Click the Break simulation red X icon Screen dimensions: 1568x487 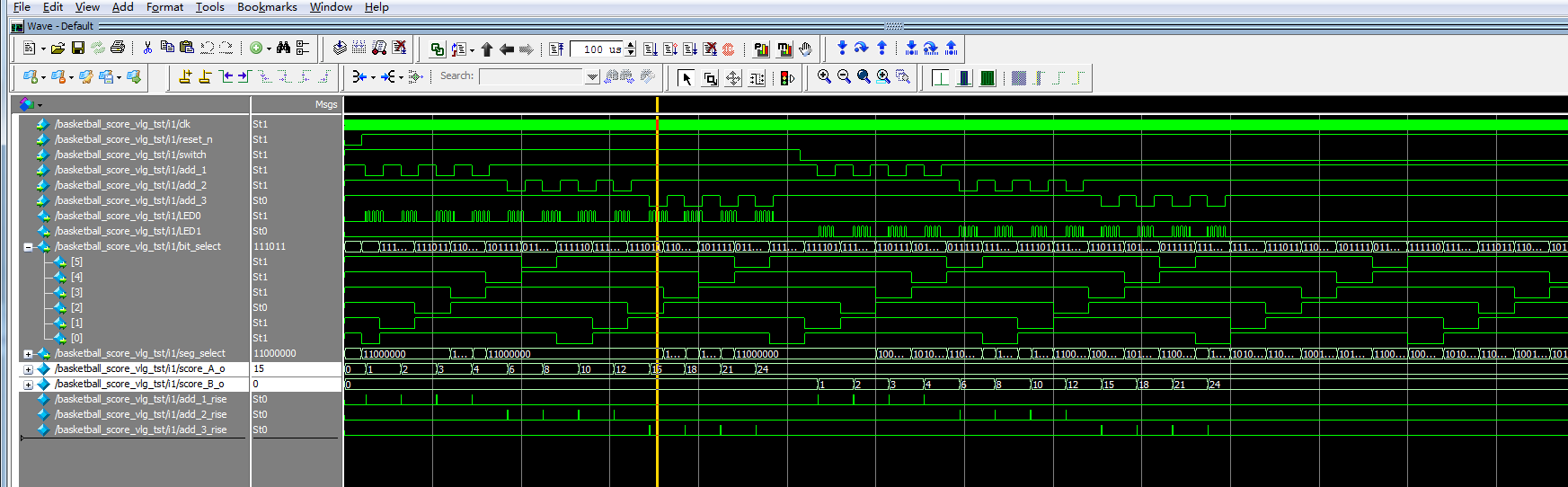[x=399, y=49]
